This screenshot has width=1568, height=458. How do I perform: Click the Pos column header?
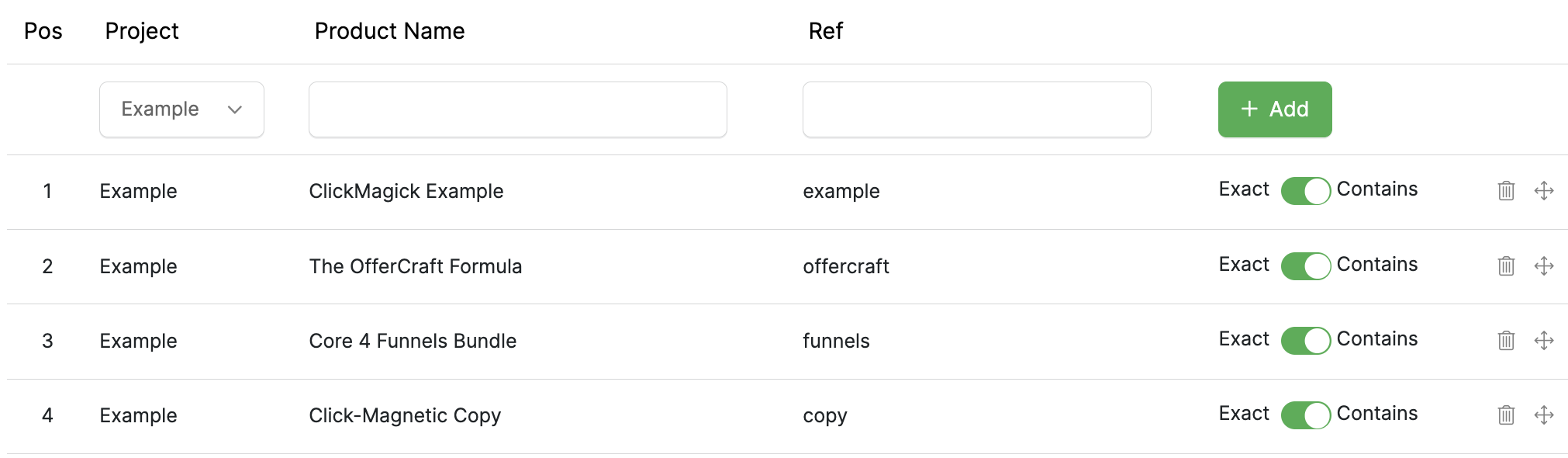click(x=43, y=31)
